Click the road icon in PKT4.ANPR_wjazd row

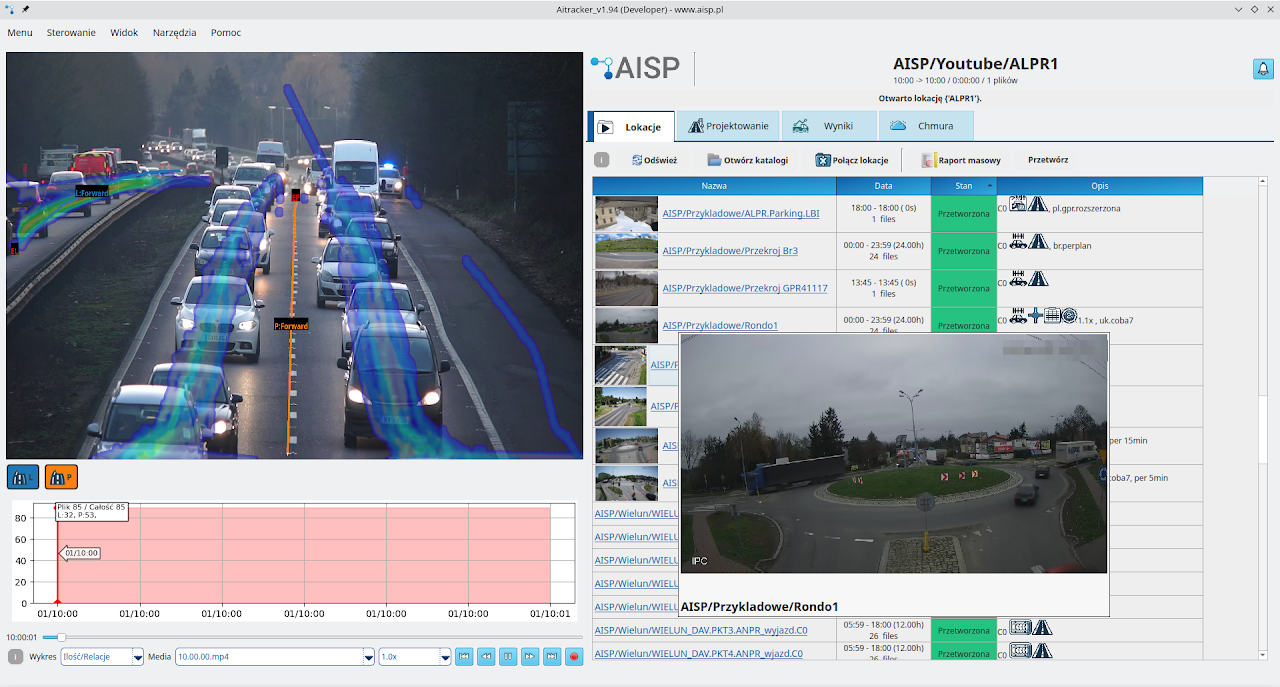coord(1042,650)
